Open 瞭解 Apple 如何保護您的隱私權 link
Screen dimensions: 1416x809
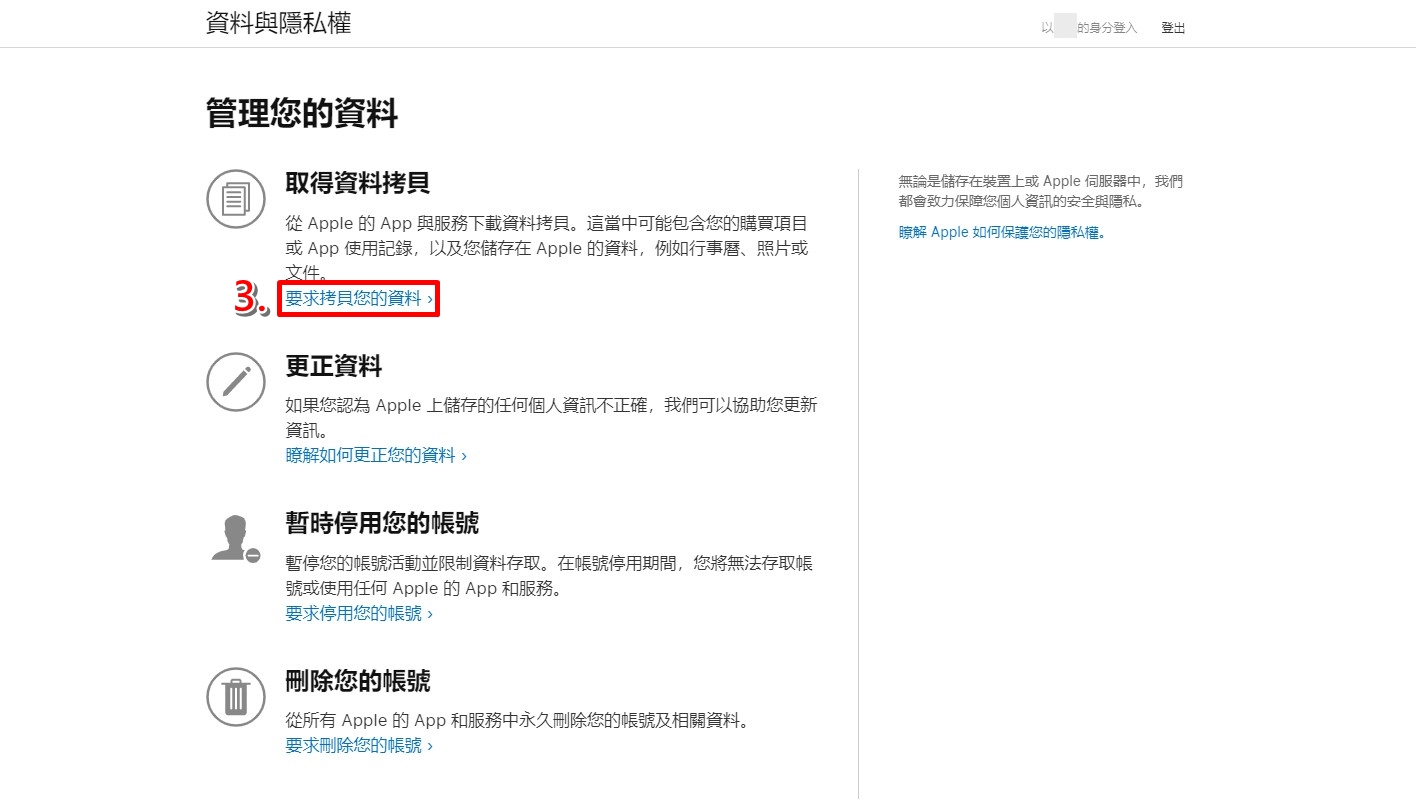[x=1002, y=232]
